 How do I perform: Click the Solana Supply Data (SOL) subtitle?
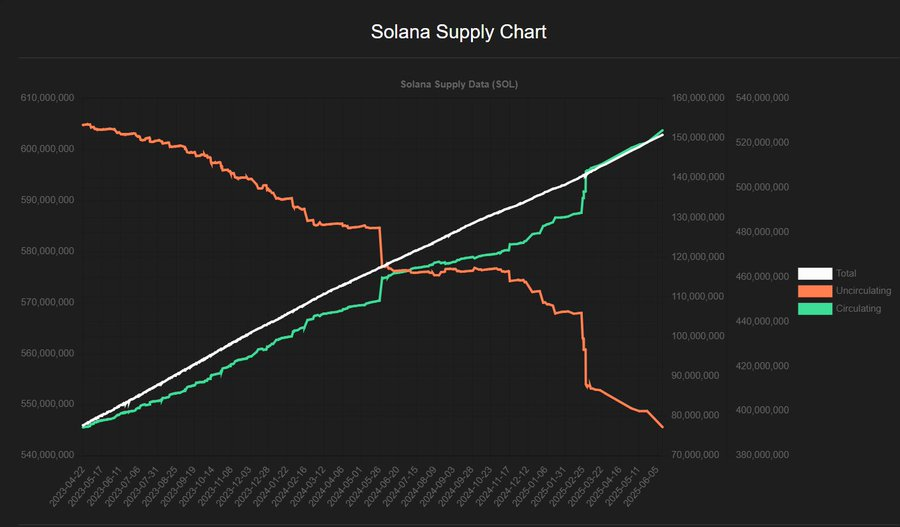click(459, 85)
